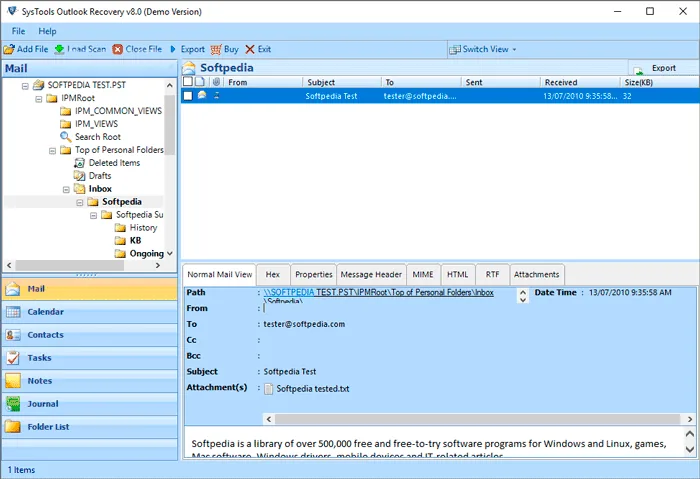Click into the From field

tap(388, 308)
